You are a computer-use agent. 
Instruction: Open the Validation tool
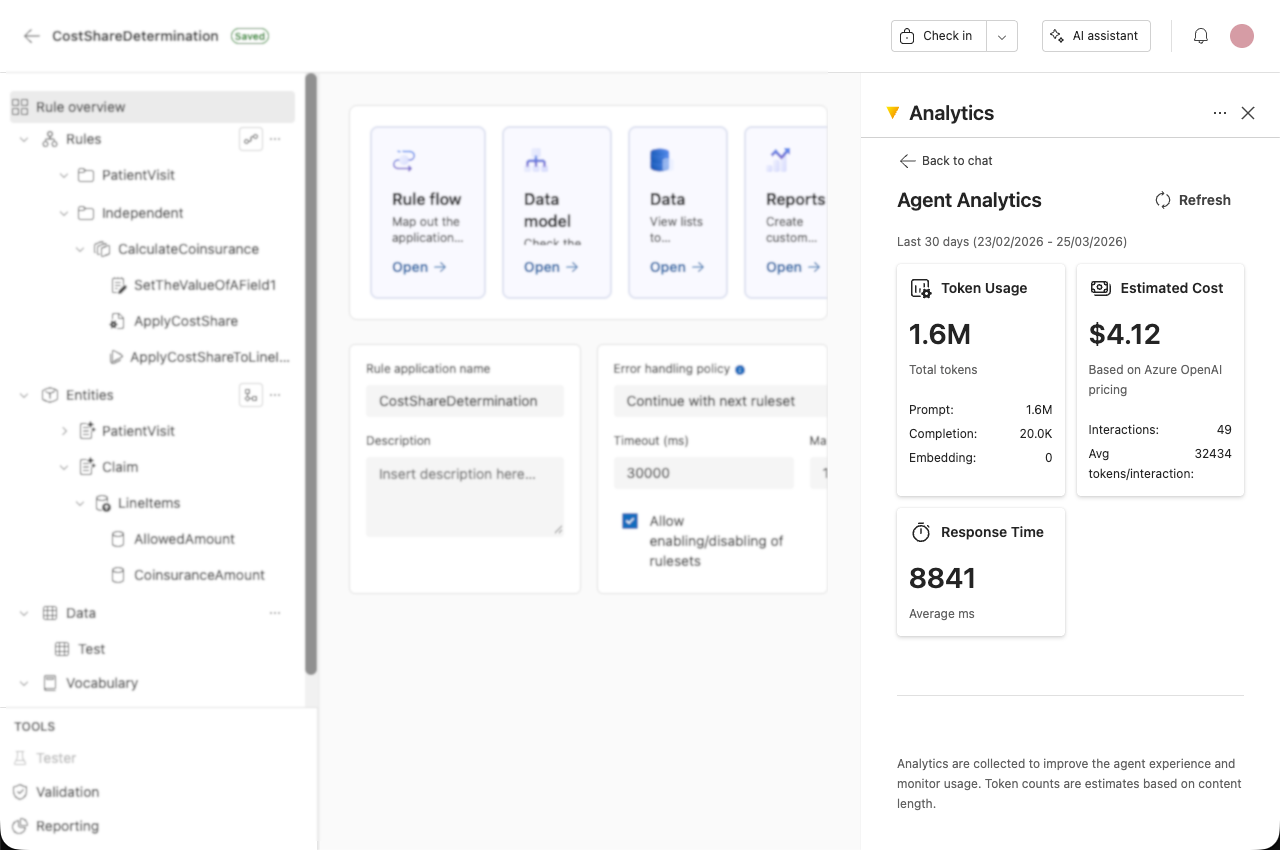67,792
